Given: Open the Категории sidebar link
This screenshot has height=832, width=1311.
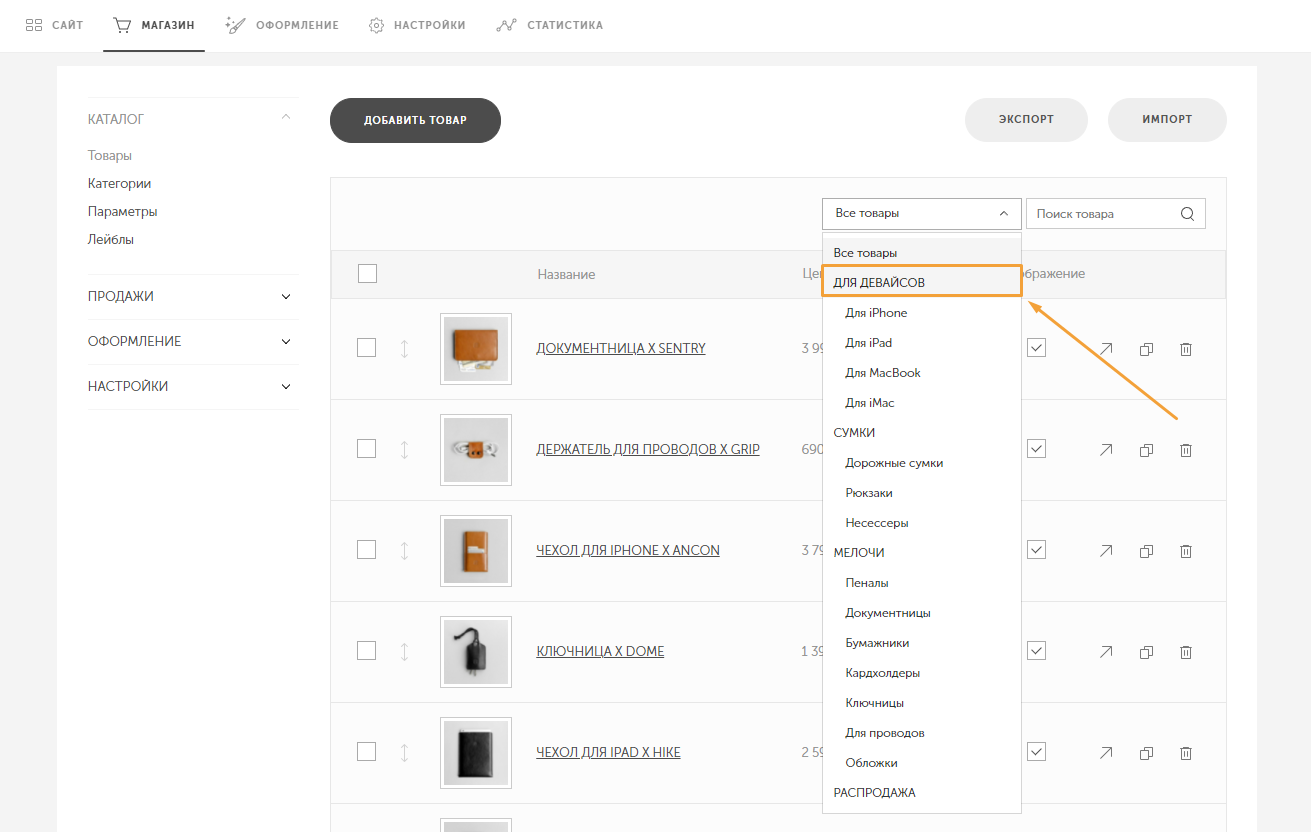Looking at the screenshot, I should 120,184.
